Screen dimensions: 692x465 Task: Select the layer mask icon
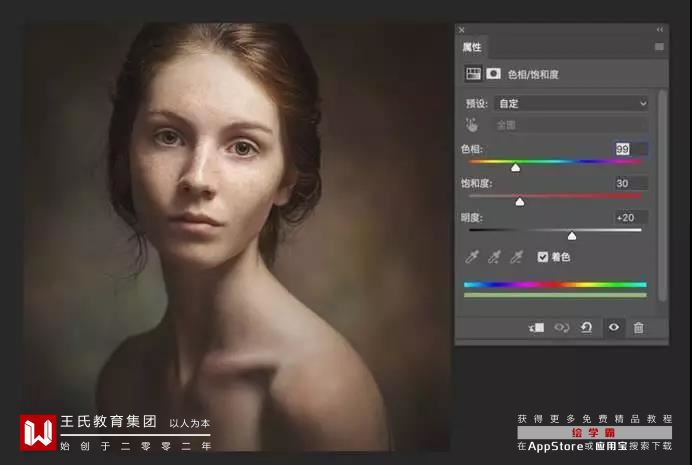coord(493,74)
